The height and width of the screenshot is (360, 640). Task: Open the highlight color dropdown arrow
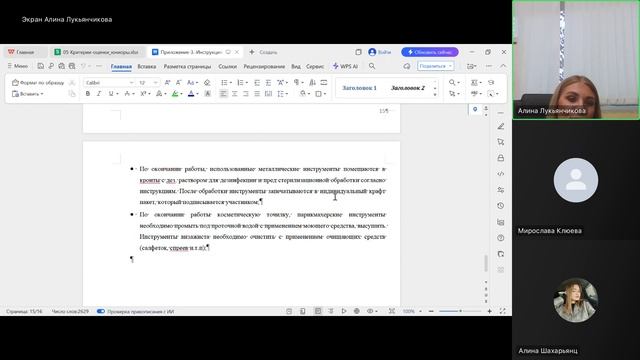pos(181,94)
